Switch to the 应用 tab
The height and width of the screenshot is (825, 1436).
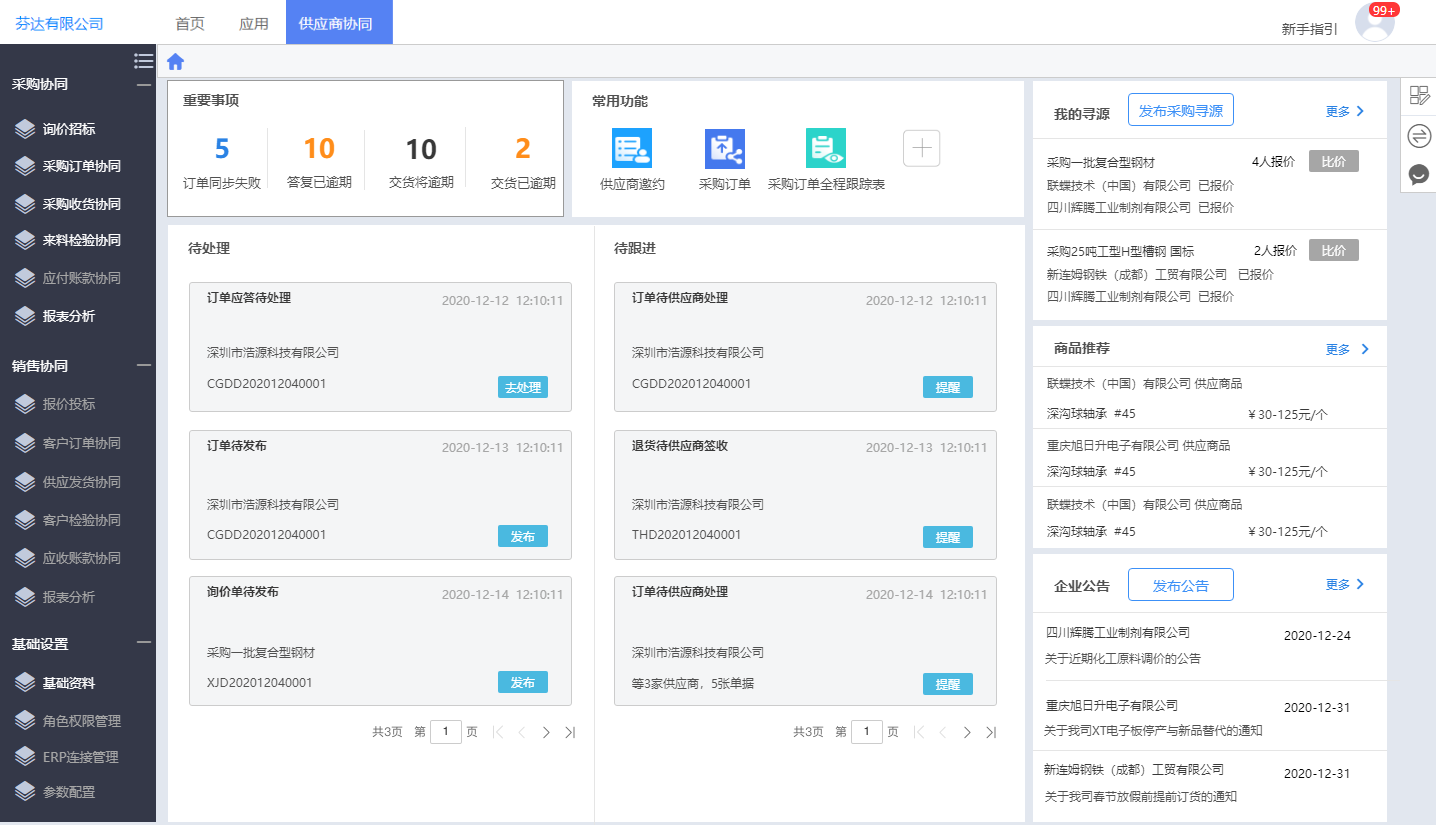(x=254, y=23)
